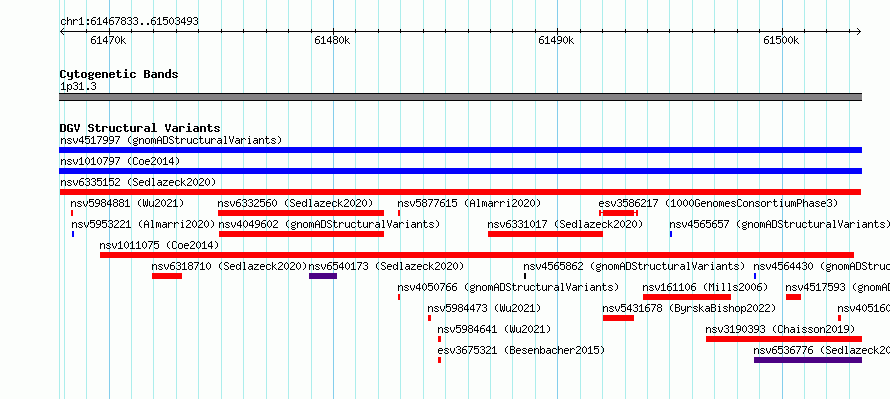Select the red bar under nsv3190393
Viewport: 890px width, 399px height.
point(784,339)
